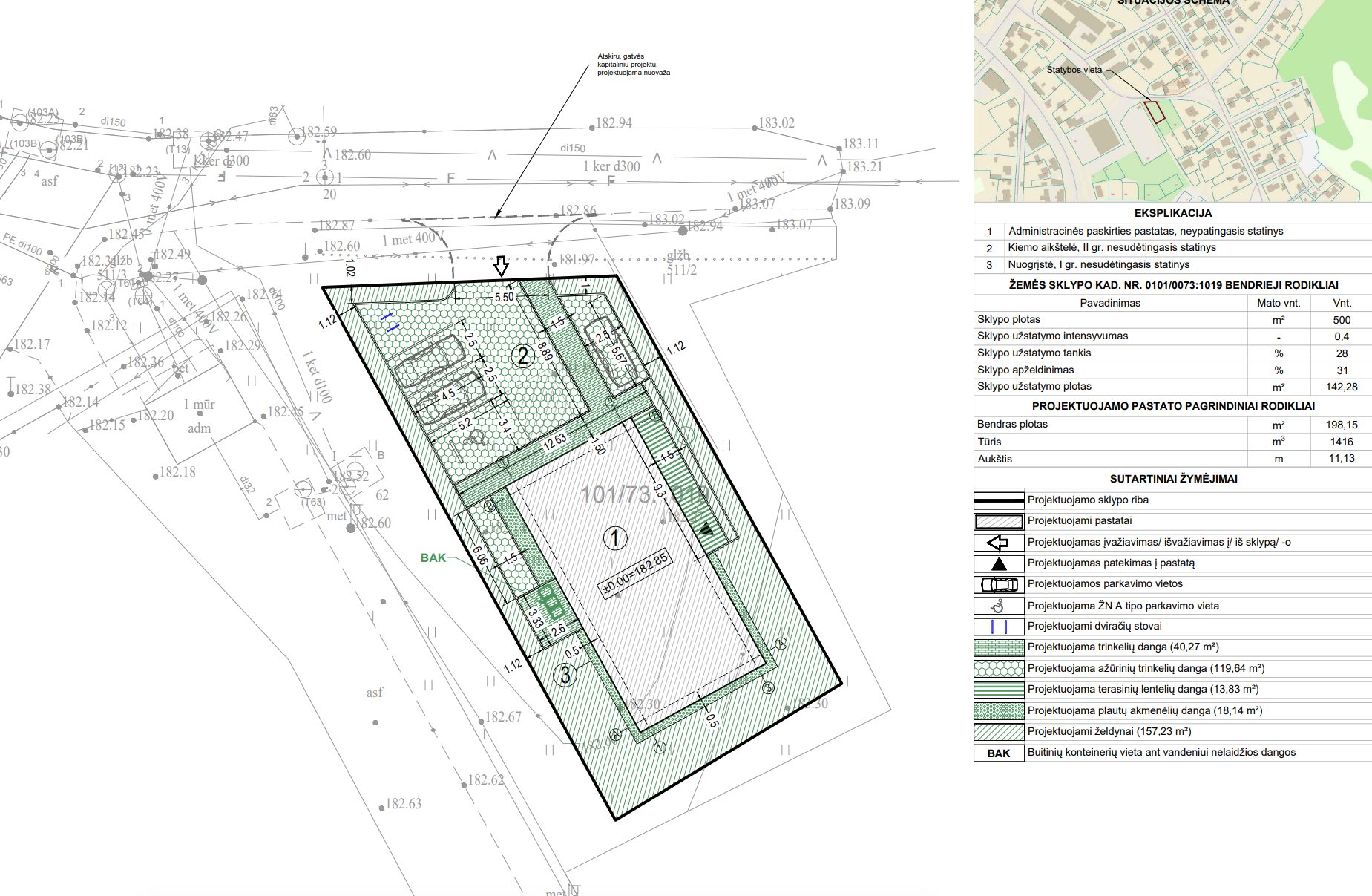1372x896 pixels.
Task: Select circled 2 marker in the parking yard
Action: (523, 356)
